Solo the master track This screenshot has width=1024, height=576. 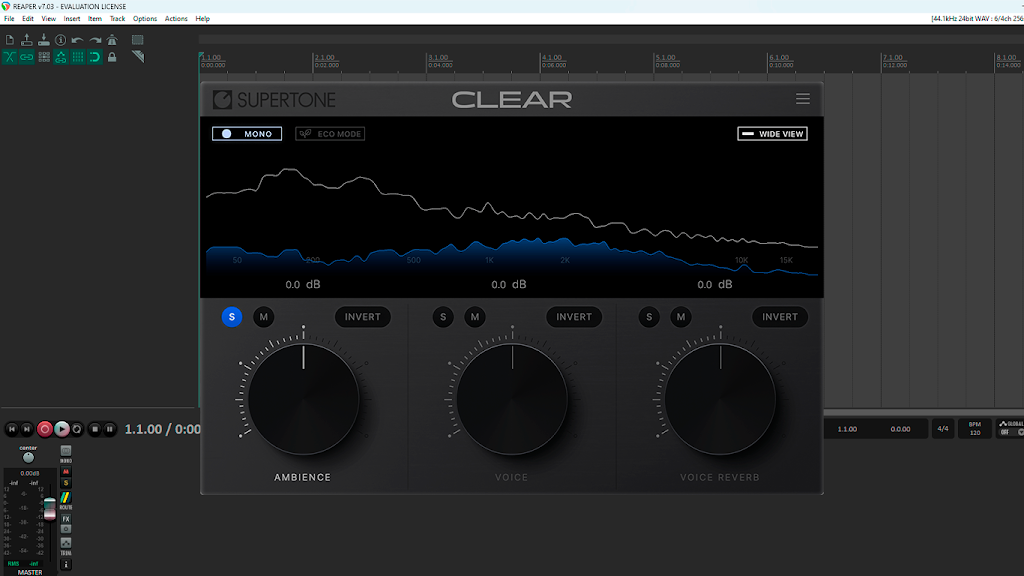coord(66,483)
